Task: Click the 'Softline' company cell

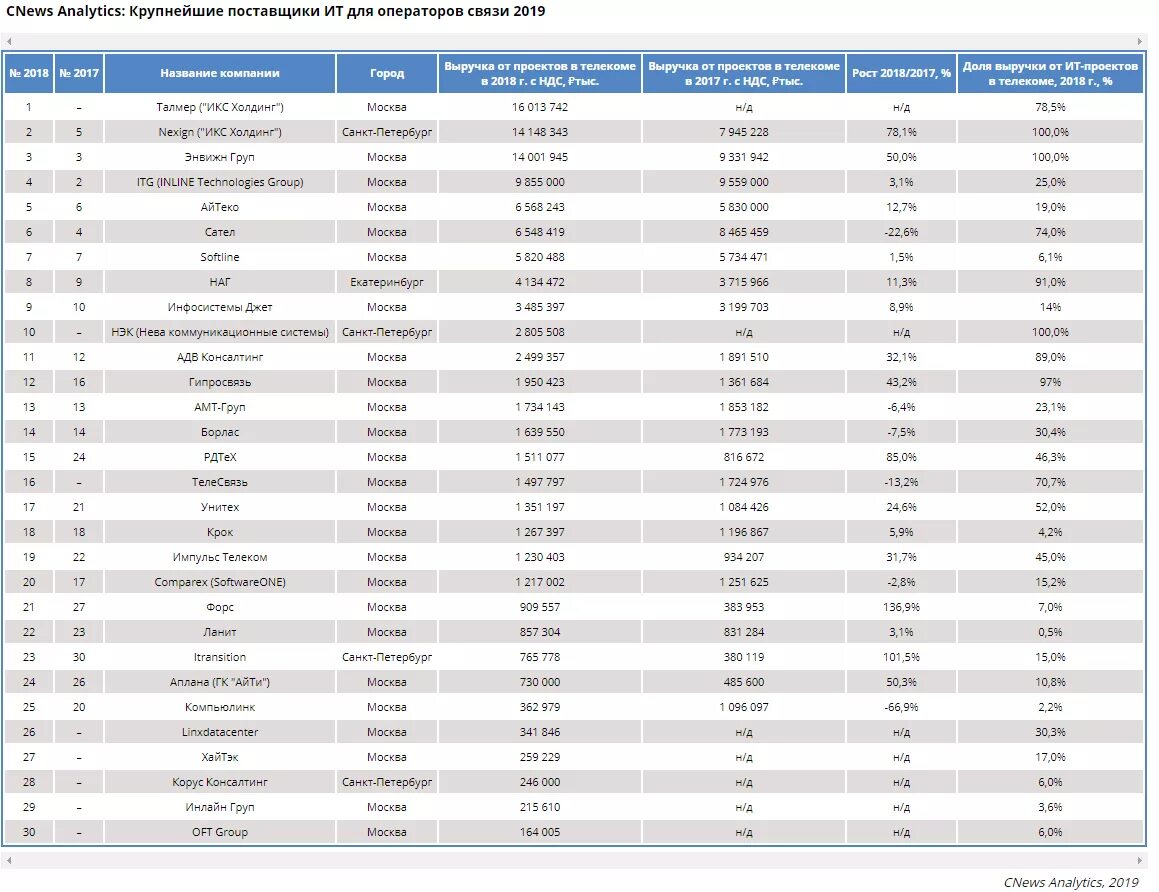Action: 220,257
